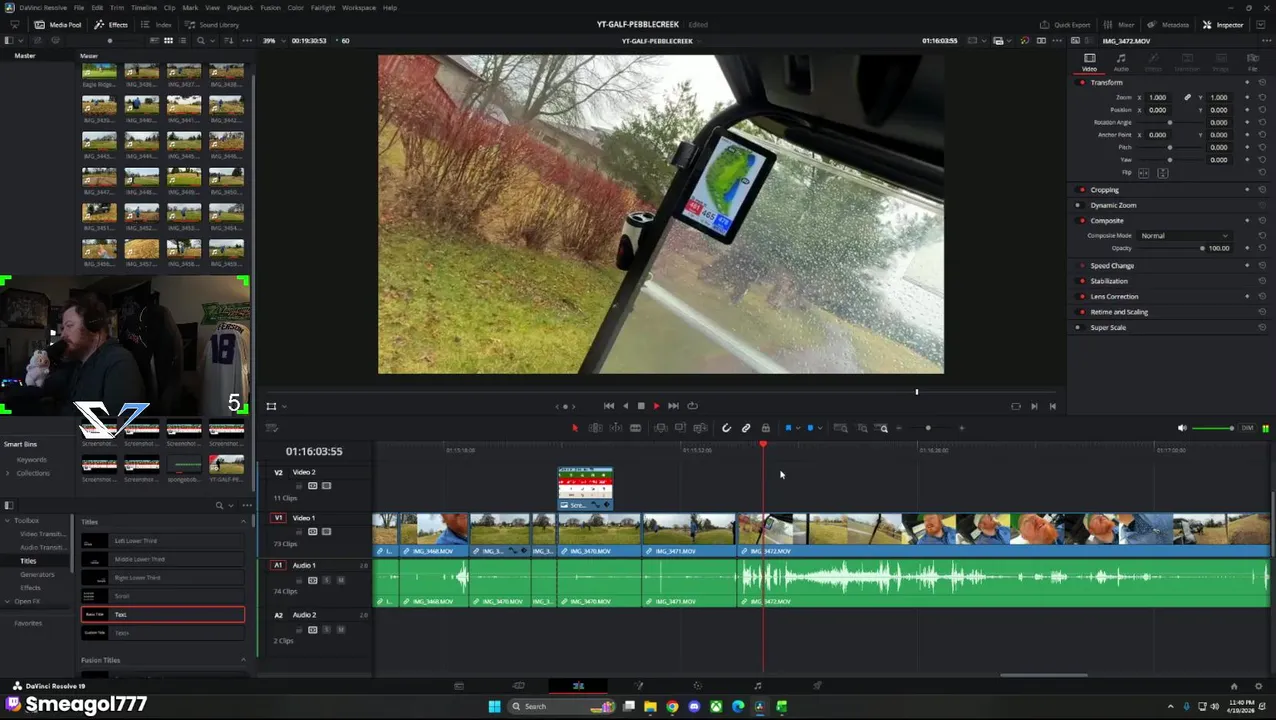Expand the Super Scale section
1276x720 pixels.
pos(1108,327)
